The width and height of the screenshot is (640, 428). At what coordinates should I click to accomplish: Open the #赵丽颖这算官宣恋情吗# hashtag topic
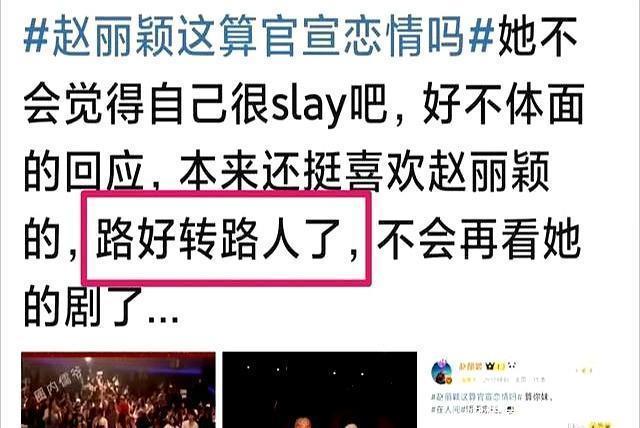tap(259, 36)
